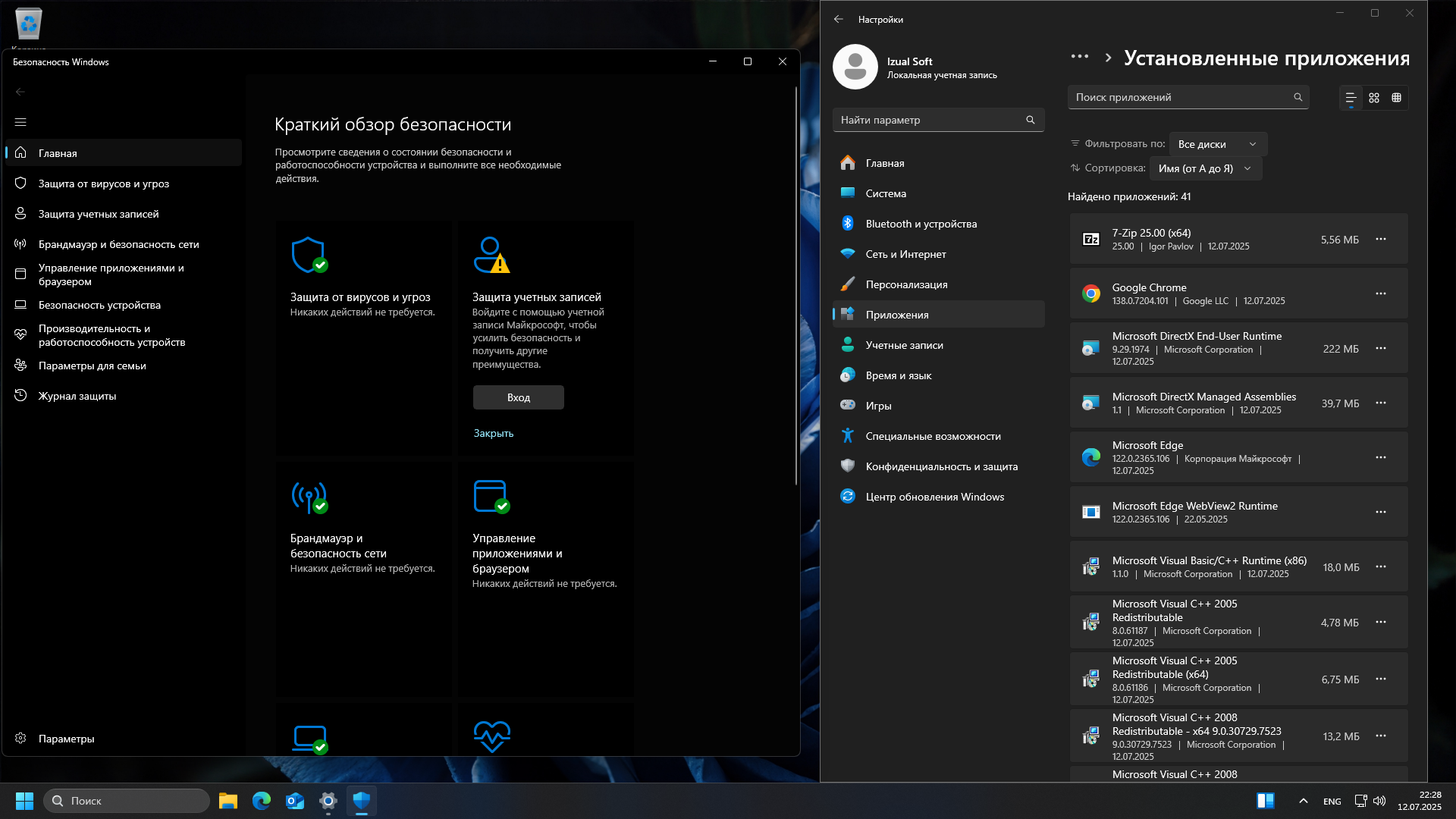Launch Microsoft Edge from the taskbar
Screen dimensions: 1456x819
262,801
